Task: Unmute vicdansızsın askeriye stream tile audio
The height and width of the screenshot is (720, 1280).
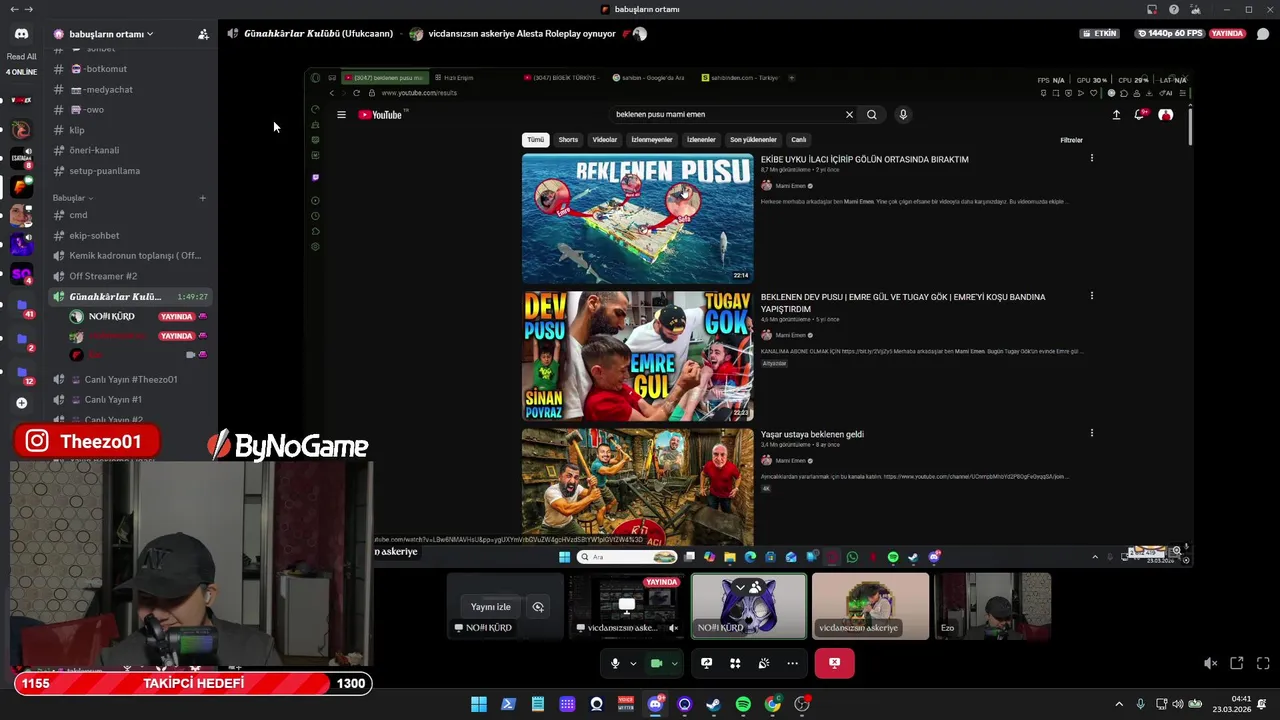Action: pos(673,628)
